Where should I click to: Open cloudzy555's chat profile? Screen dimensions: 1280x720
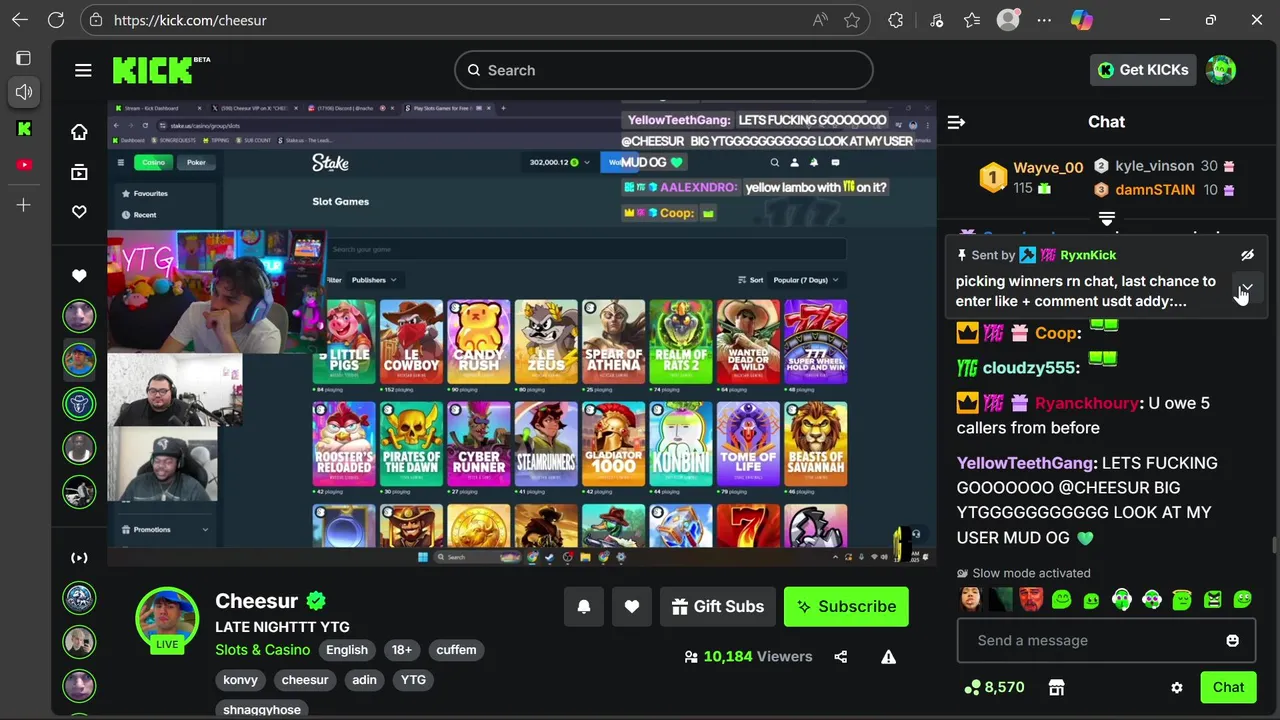1029,368
